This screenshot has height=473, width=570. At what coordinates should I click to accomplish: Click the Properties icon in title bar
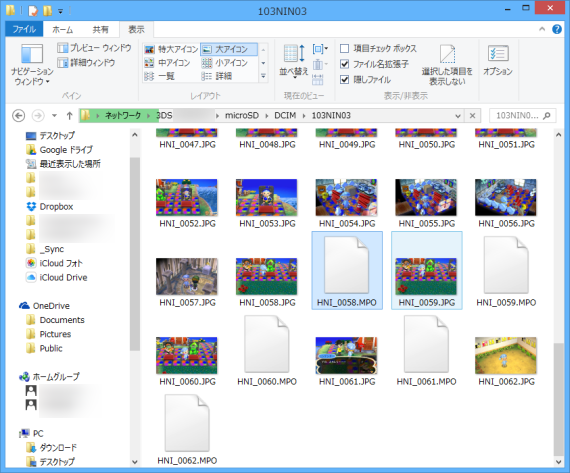(33, 11)
